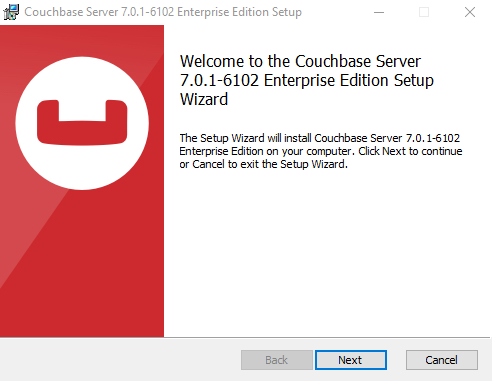Close the Setup window with the X
The height and width of the screenshot is (381, 492).
coord(470,12)
